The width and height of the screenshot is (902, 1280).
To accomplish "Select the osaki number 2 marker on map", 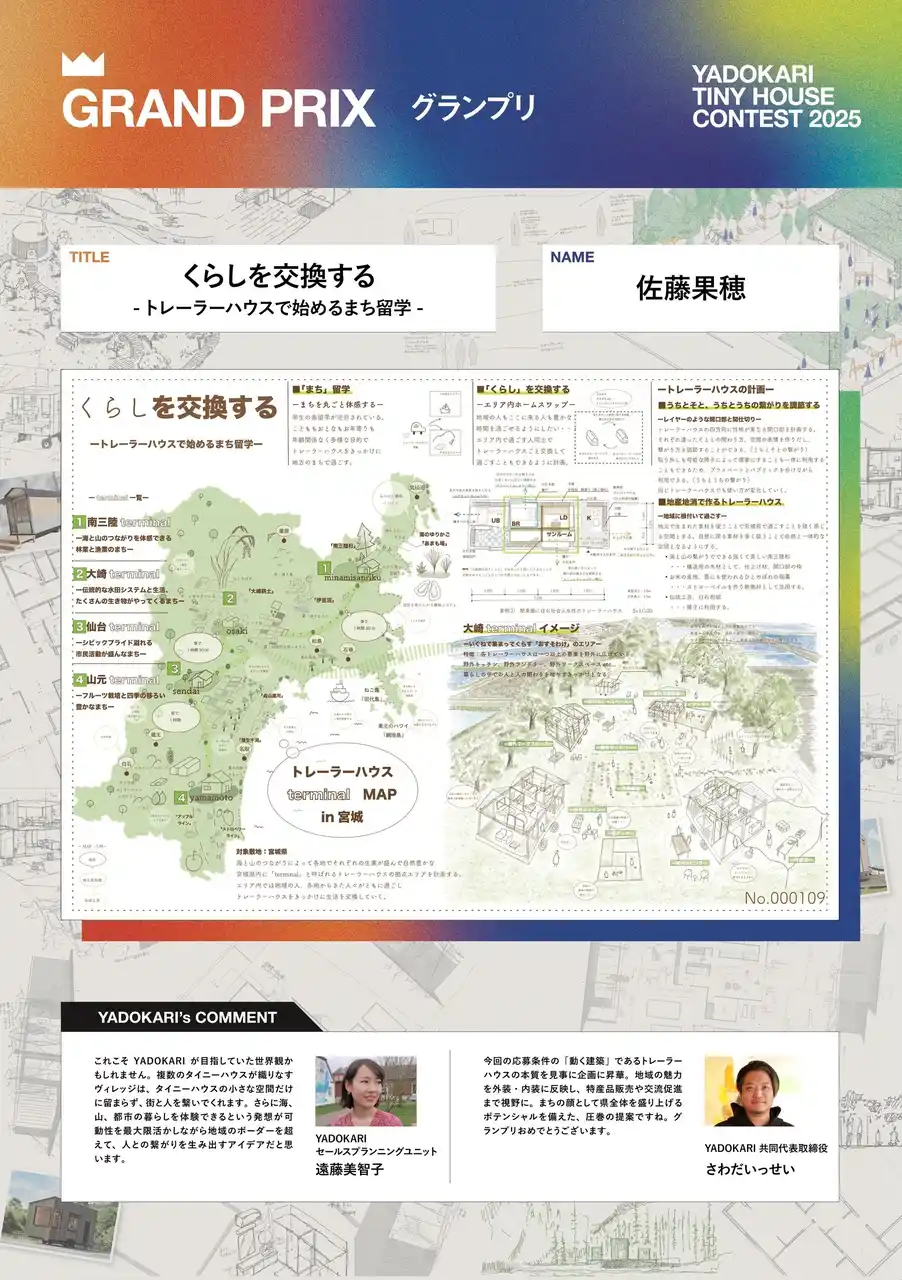I will pos(229,599).
